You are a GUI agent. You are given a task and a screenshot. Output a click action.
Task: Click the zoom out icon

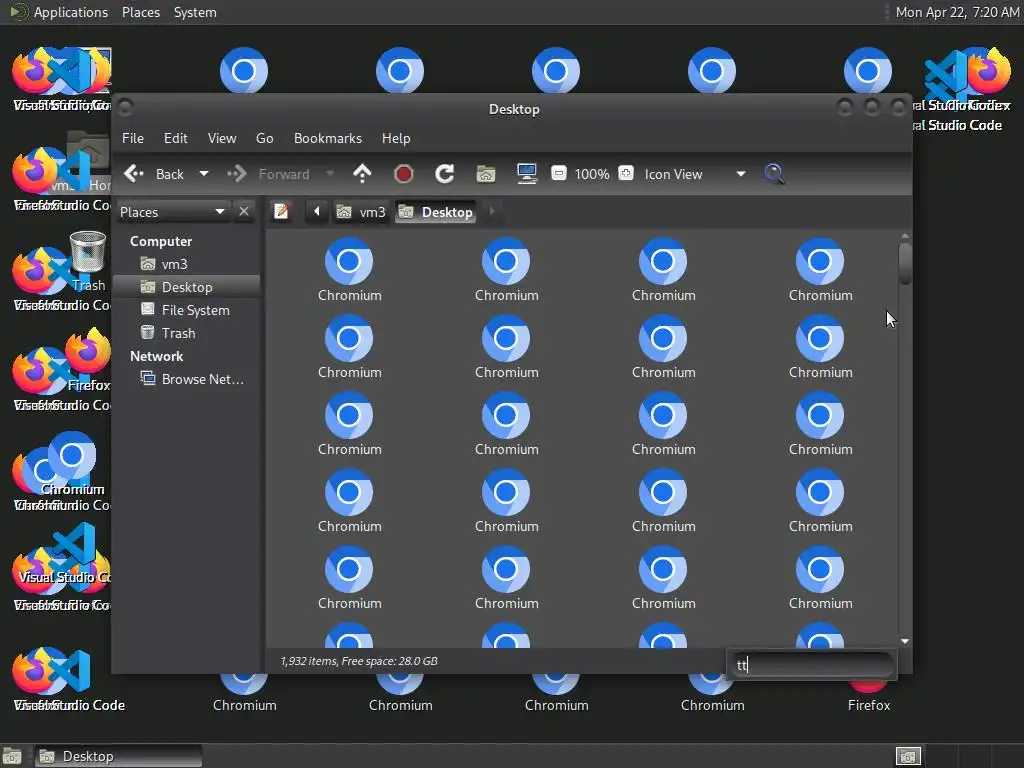(559, 173)
